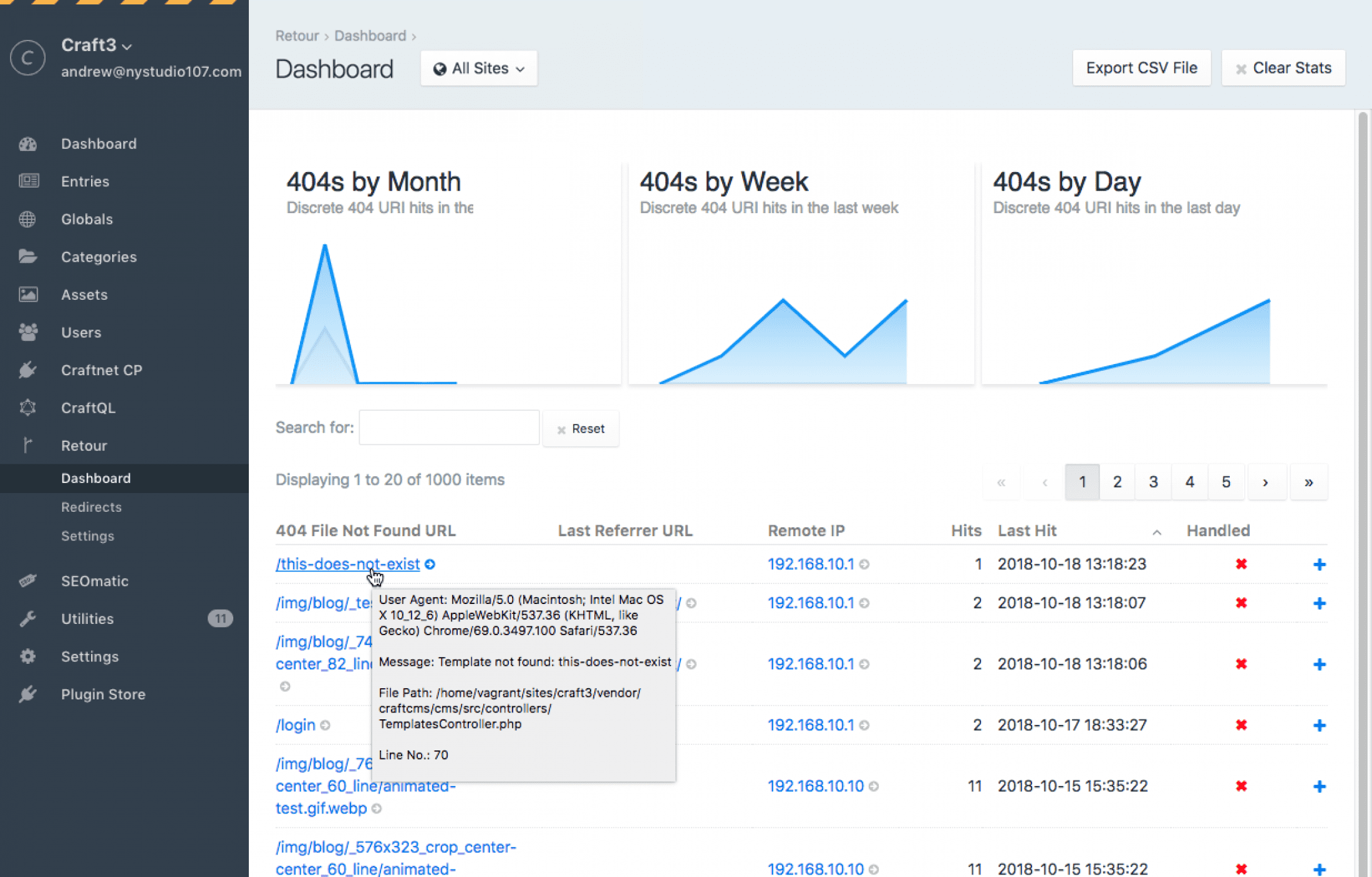Open the All Sites dropdown
Viewport: 1372px width, 877px height.
click(478, 68)
